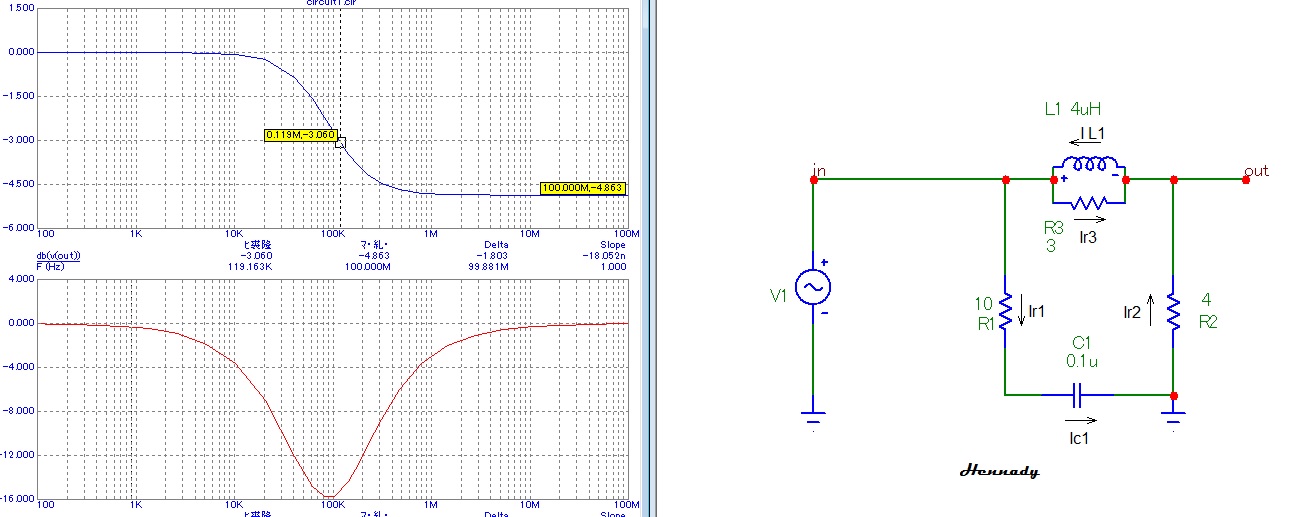This screenshot has width=1305, height=517.
Task: Click the yellow cursor tag 0.119M,-3.060
Action: coord(300,134)
